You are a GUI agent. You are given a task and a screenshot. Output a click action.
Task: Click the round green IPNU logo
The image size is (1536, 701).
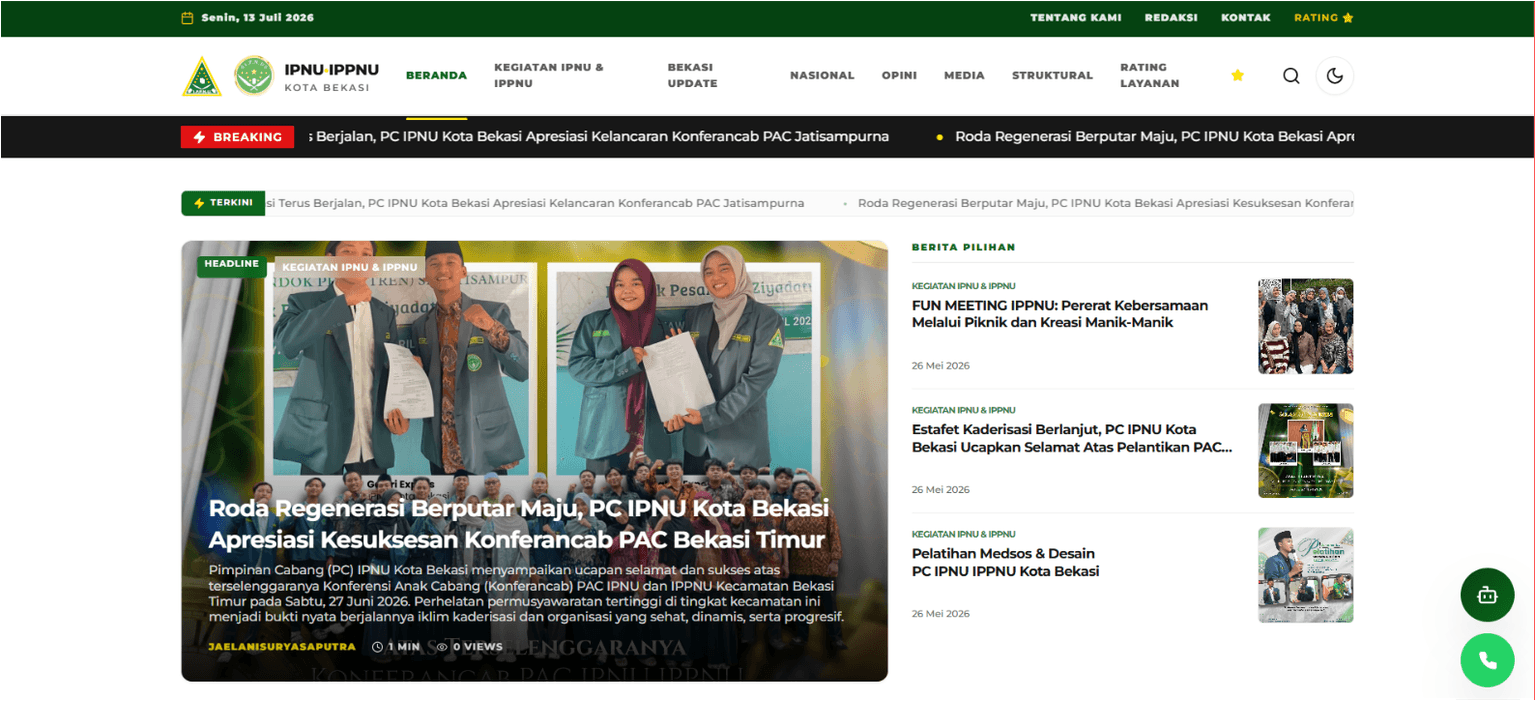coord(254,76)
